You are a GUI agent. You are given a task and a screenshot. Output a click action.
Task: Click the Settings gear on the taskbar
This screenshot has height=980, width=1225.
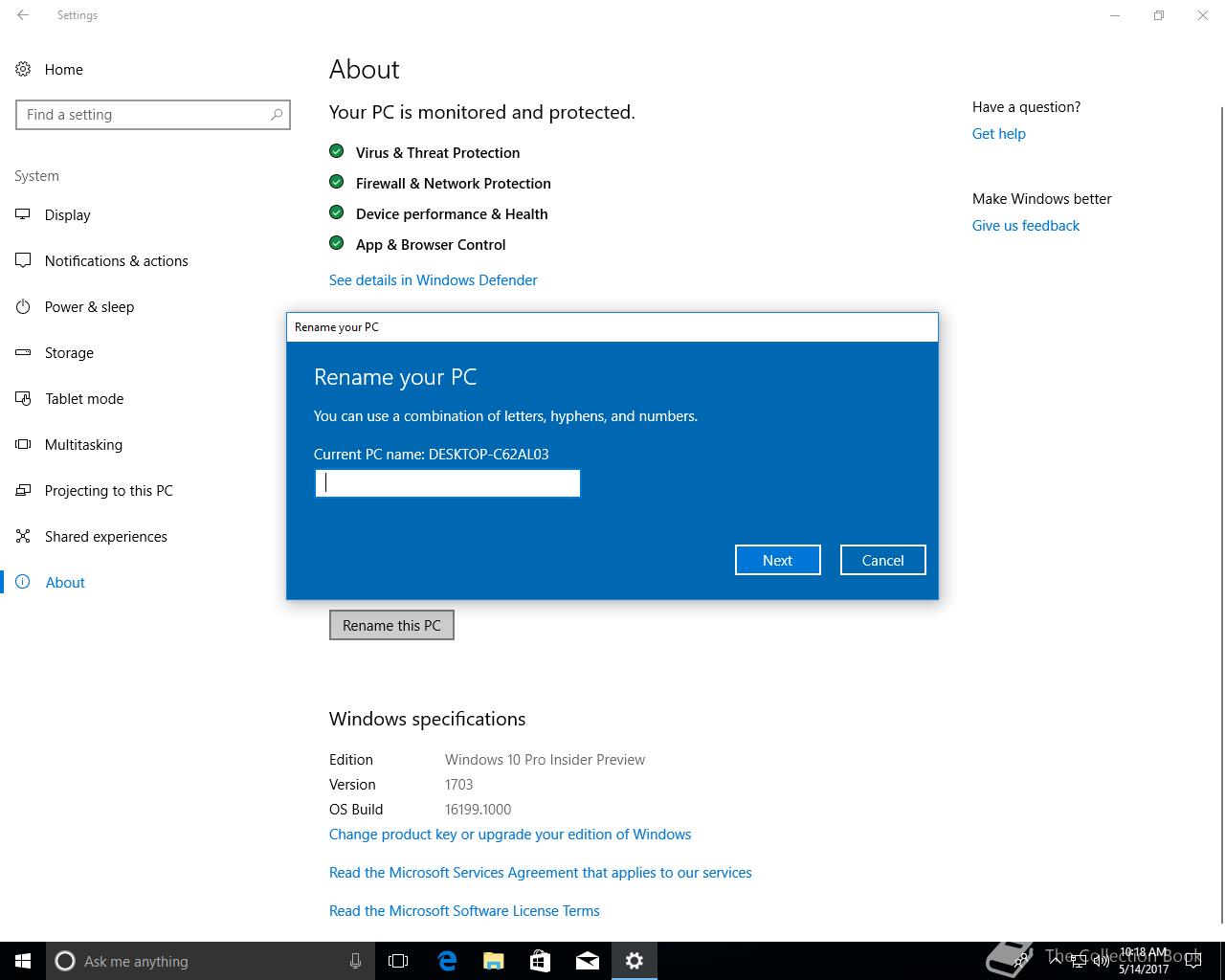(635, 961)
